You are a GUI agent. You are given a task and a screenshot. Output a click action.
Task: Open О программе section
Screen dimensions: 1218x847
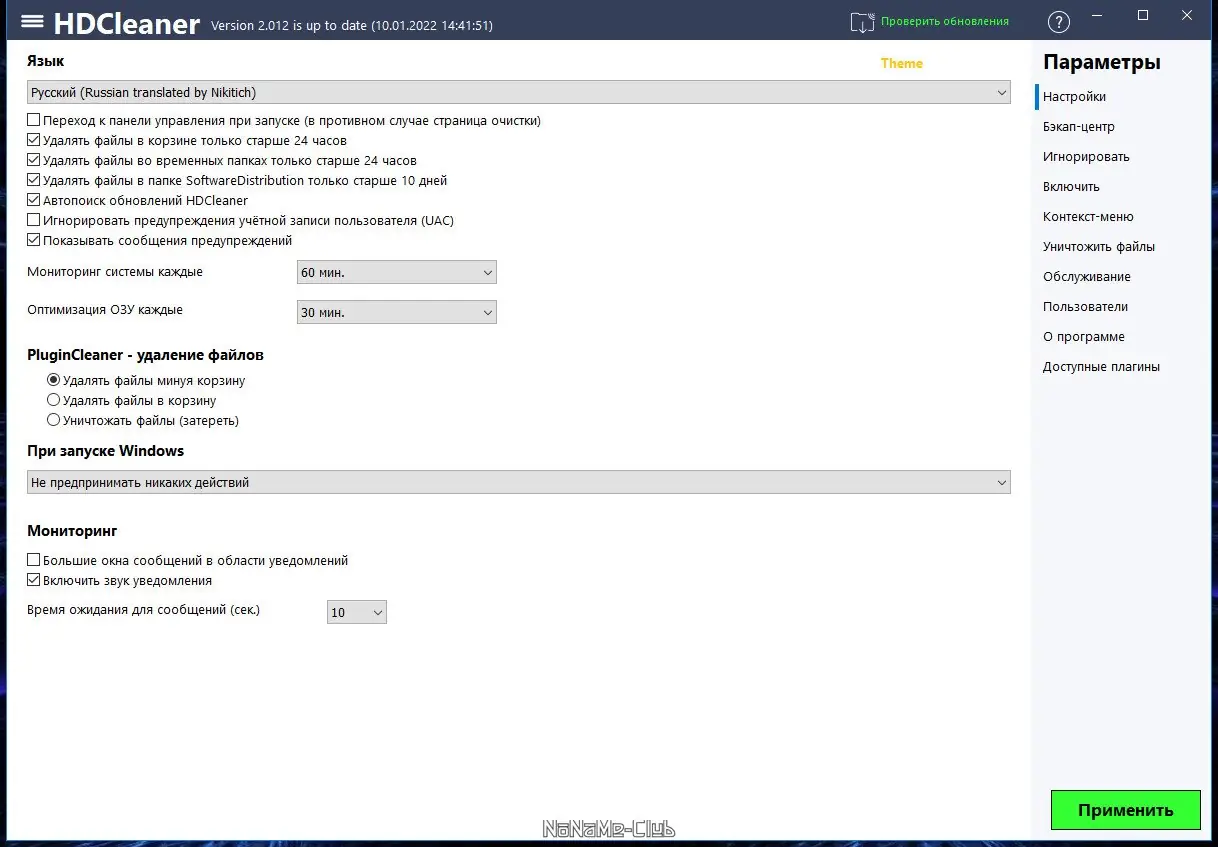point(1084,337)
